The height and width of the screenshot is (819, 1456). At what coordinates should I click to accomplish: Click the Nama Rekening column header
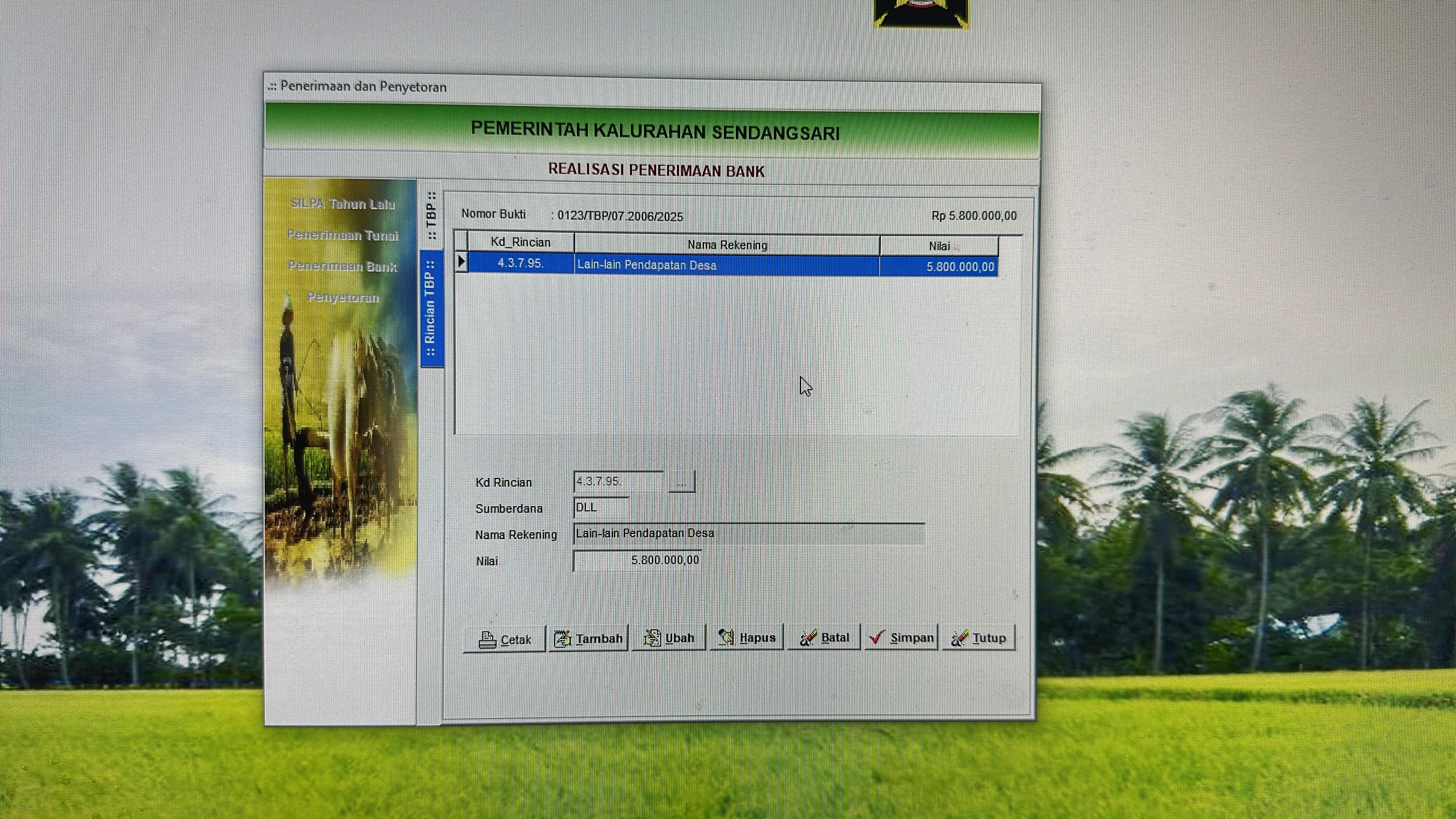[x=727, y=245]
